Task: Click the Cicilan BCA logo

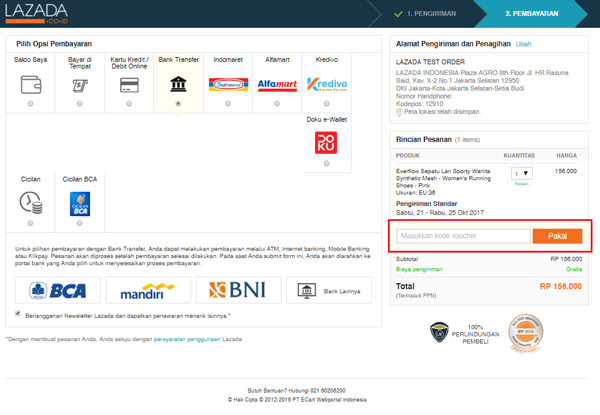Action: pos(80,204)
